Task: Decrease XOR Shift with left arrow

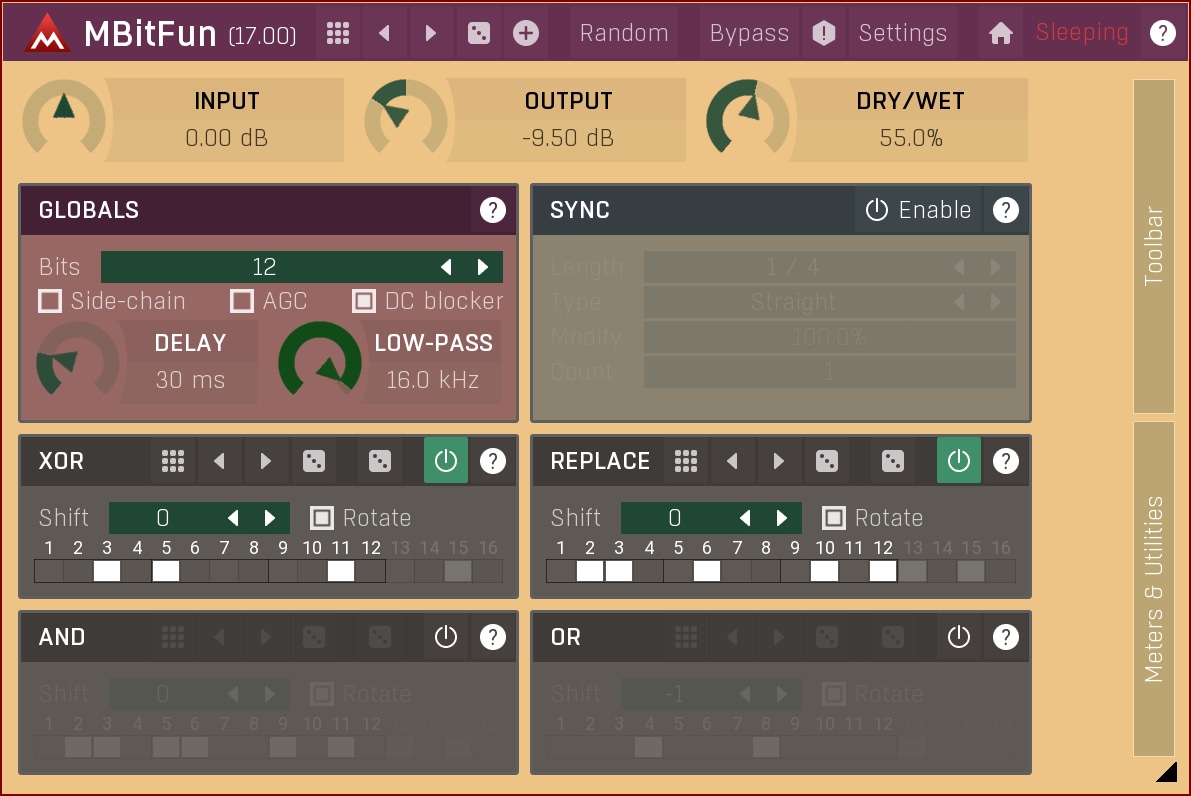Action: (x=233, y=518)
